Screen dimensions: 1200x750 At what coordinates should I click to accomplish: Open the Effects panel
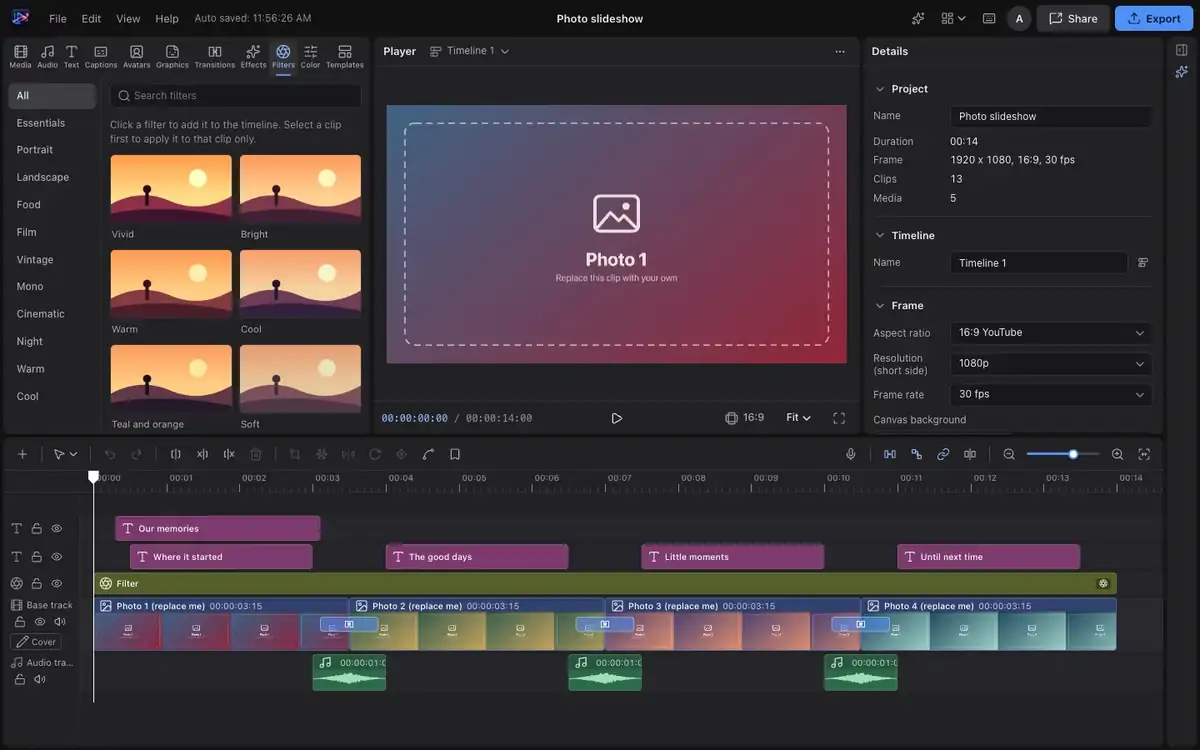pyautogui.click(x=253, y=57)
